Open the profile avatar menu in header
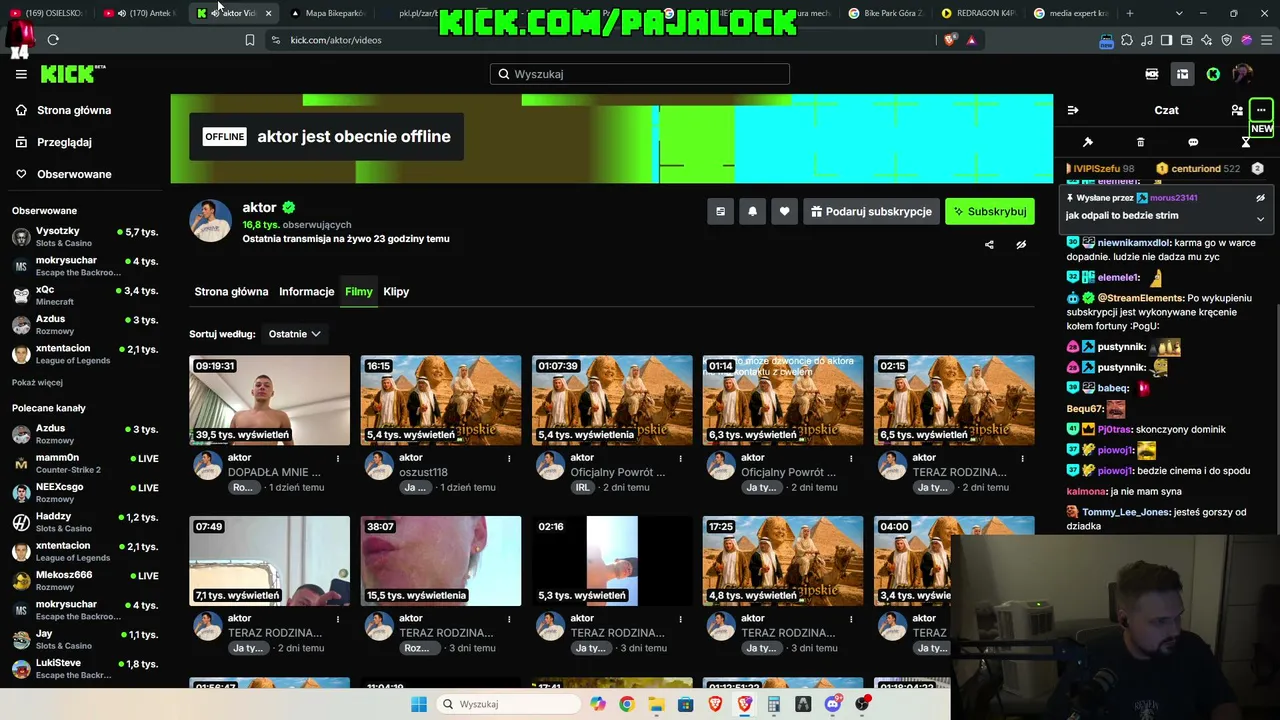 tap(1243, 74)
